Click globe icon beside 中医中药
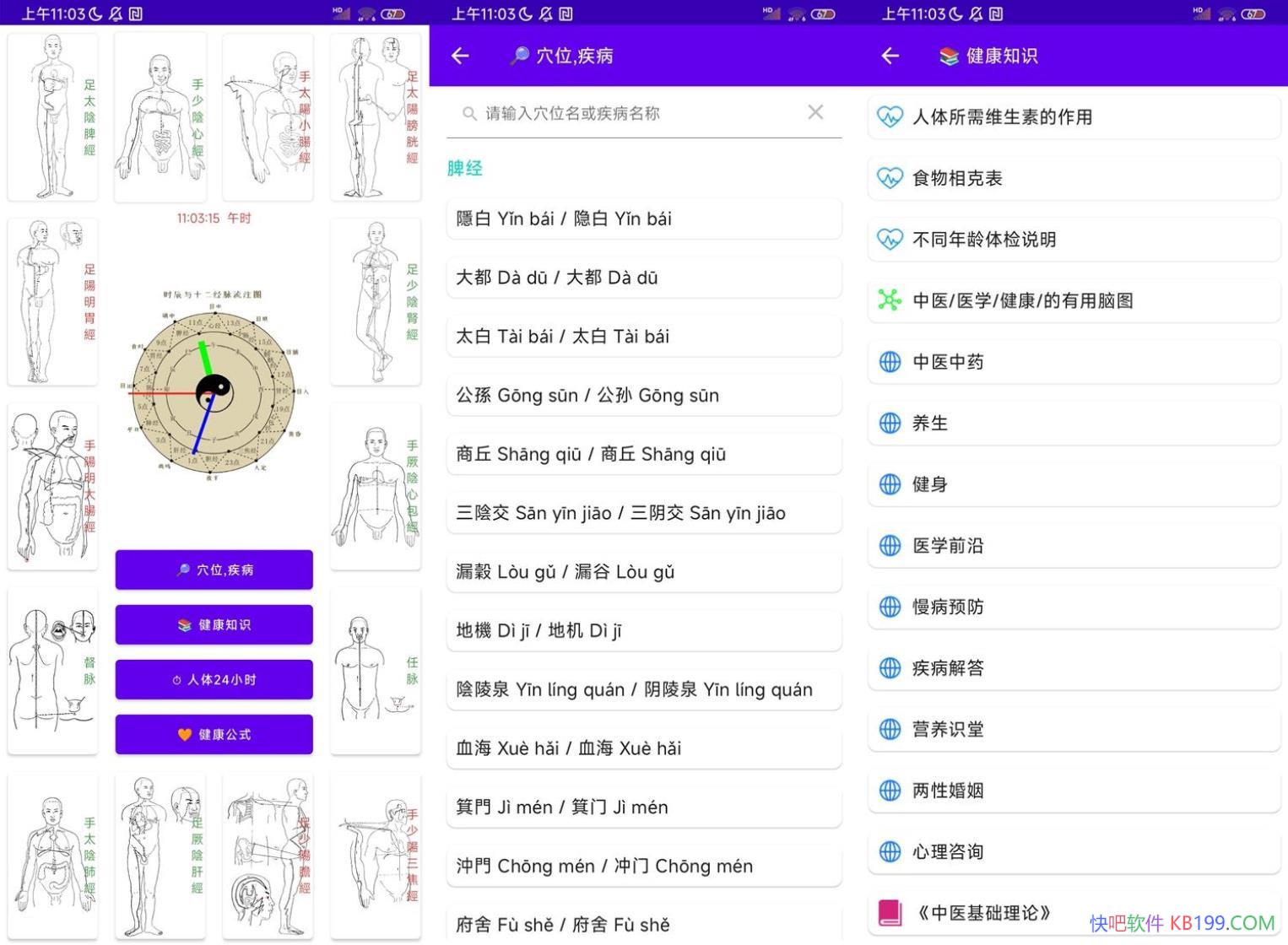The height and width of the screenshot is (945, 1288). (890, 362)
